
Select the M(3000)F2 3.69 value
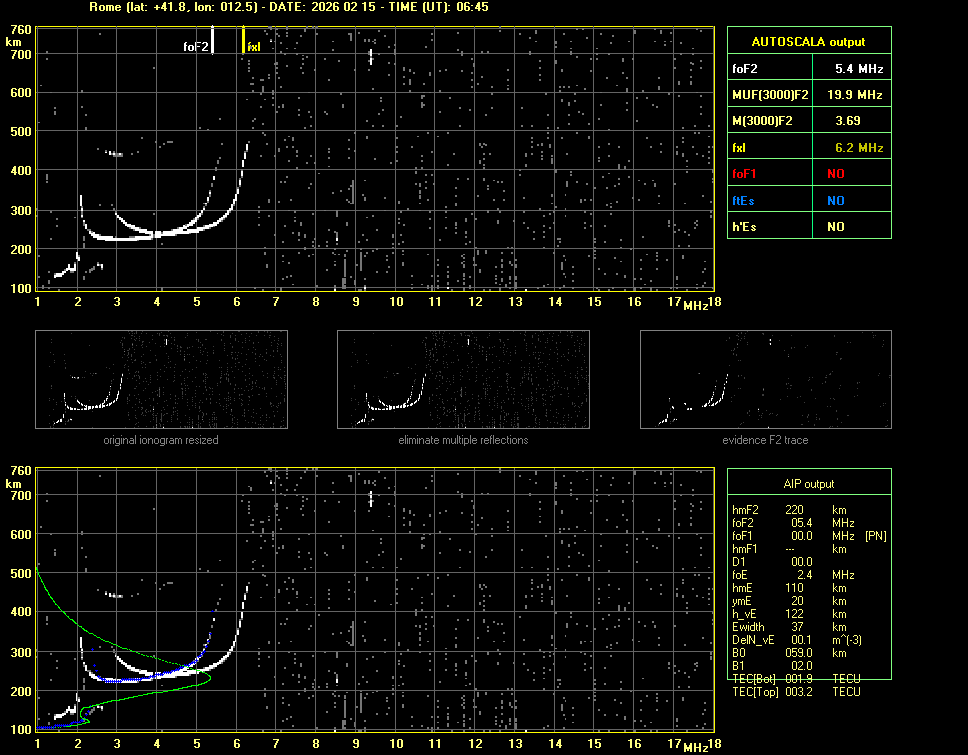[x=848, y=121]
